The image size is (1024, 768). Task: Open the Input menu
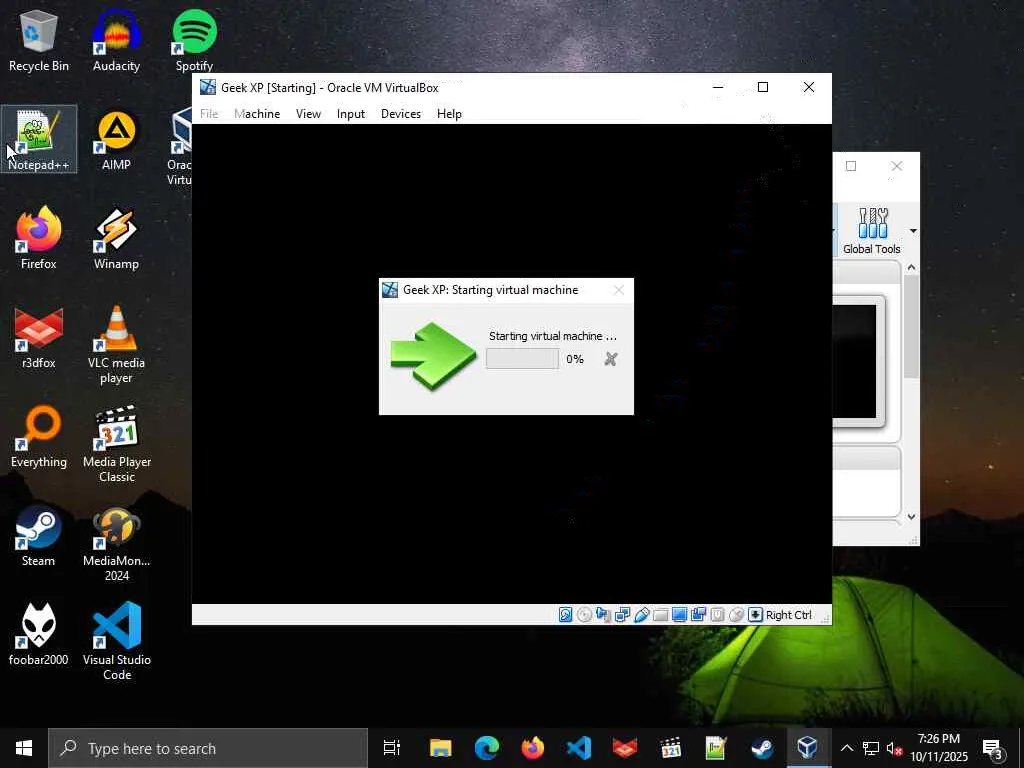click(351, 114)
